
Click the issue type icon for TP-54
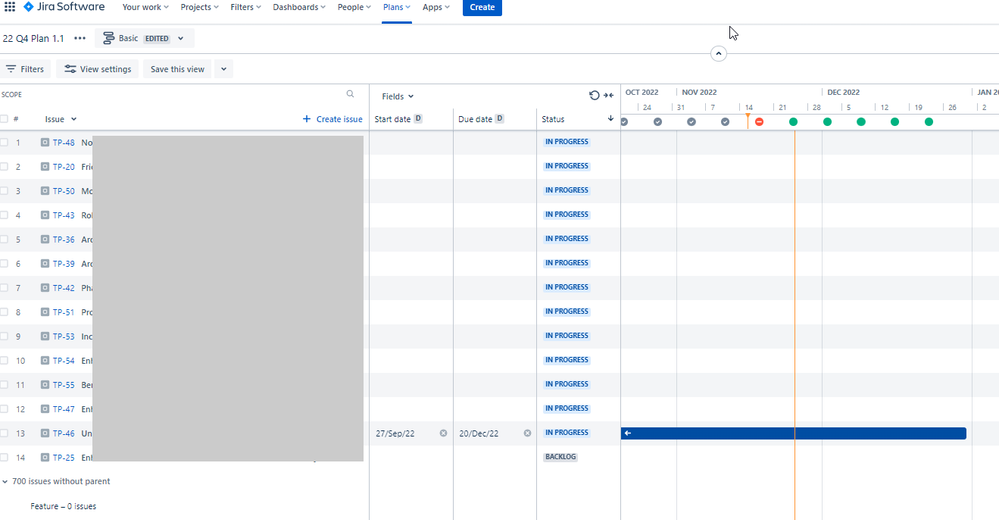point(45,360)
